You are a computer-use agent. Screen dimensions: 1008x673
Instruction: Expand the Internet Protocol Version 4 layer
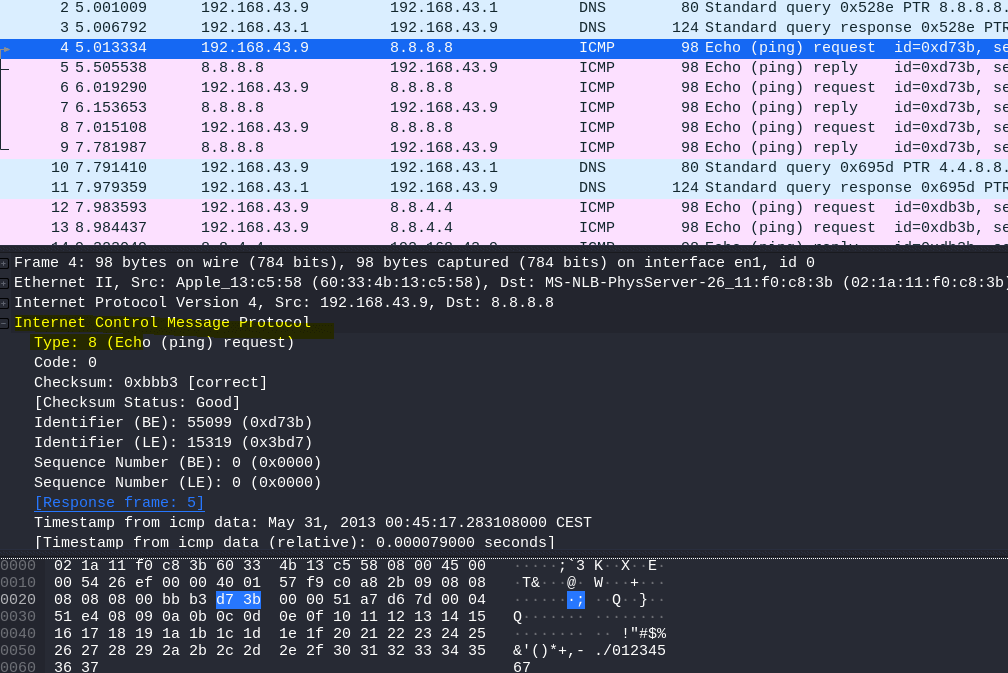(x=4, y=303)
